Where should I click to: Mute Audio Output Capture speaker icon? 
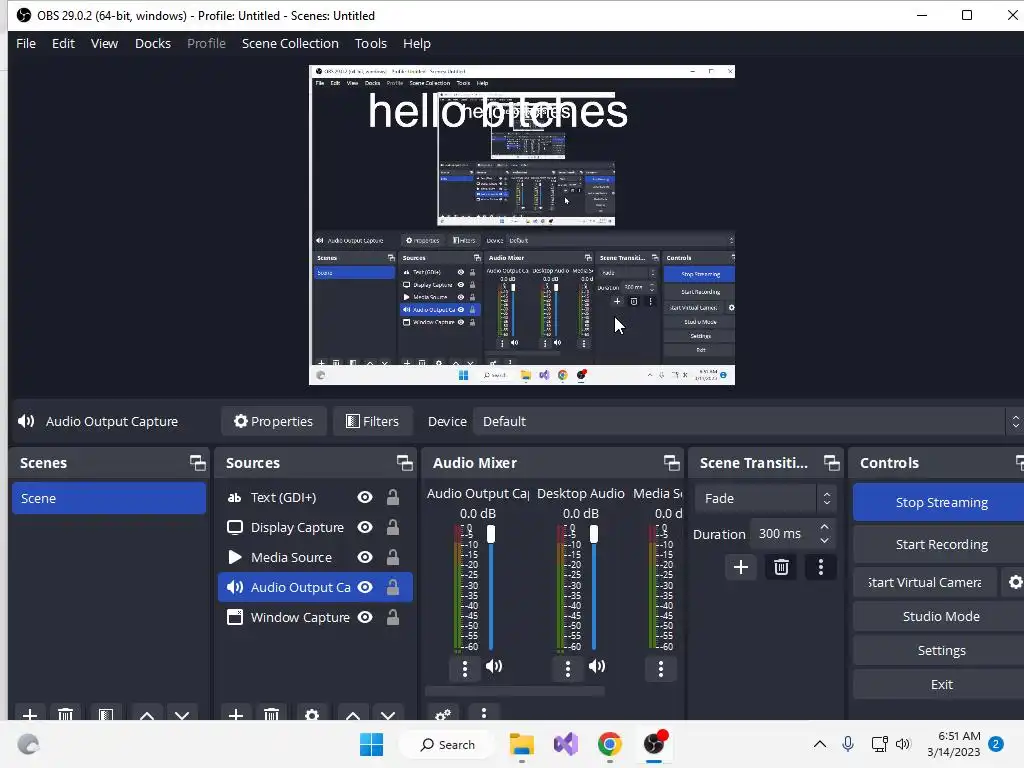[x=494, y=666]
